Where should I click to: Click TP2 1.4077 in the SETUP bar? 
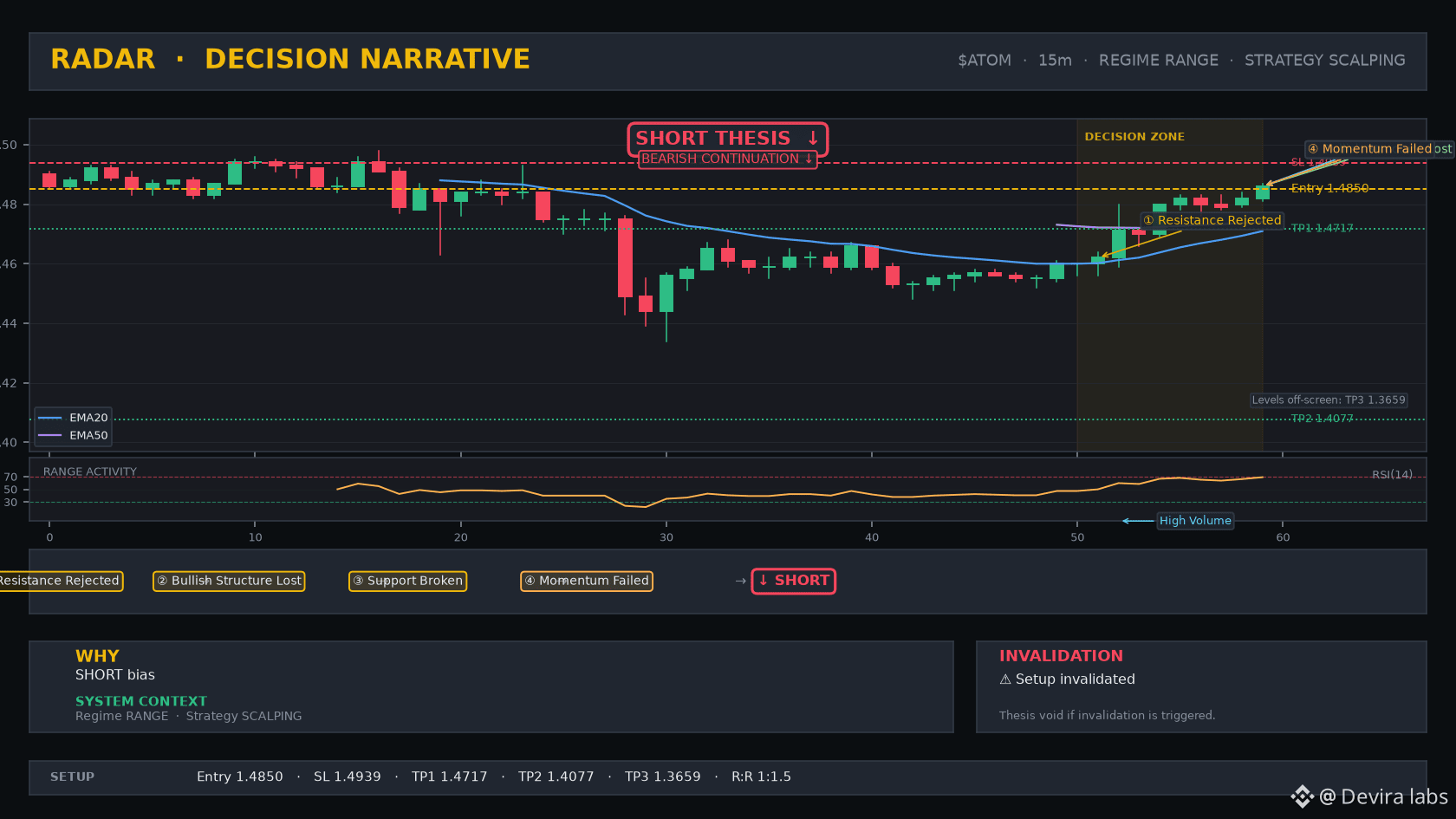coord(556,777)
